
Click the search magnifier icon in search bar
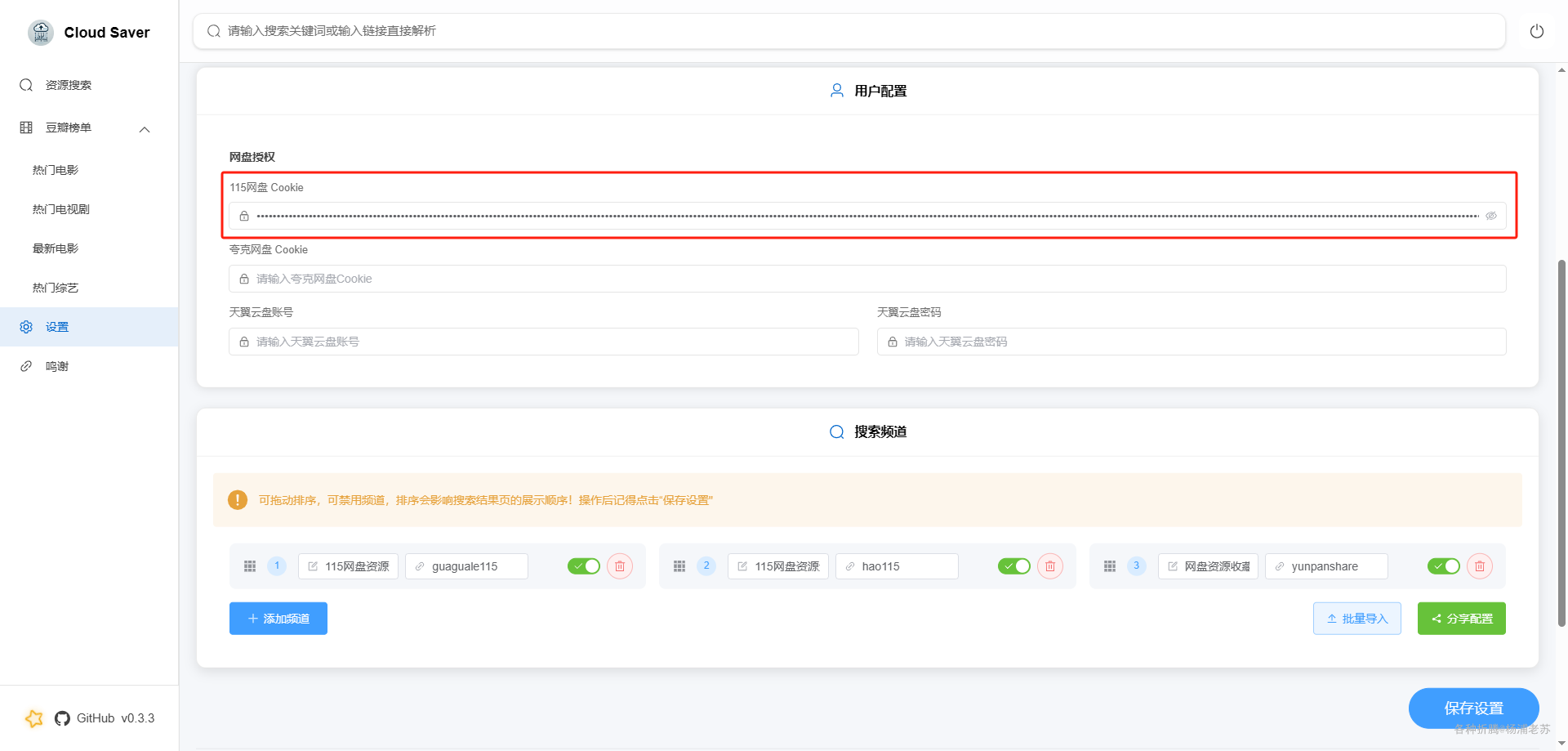pos(214,31)
